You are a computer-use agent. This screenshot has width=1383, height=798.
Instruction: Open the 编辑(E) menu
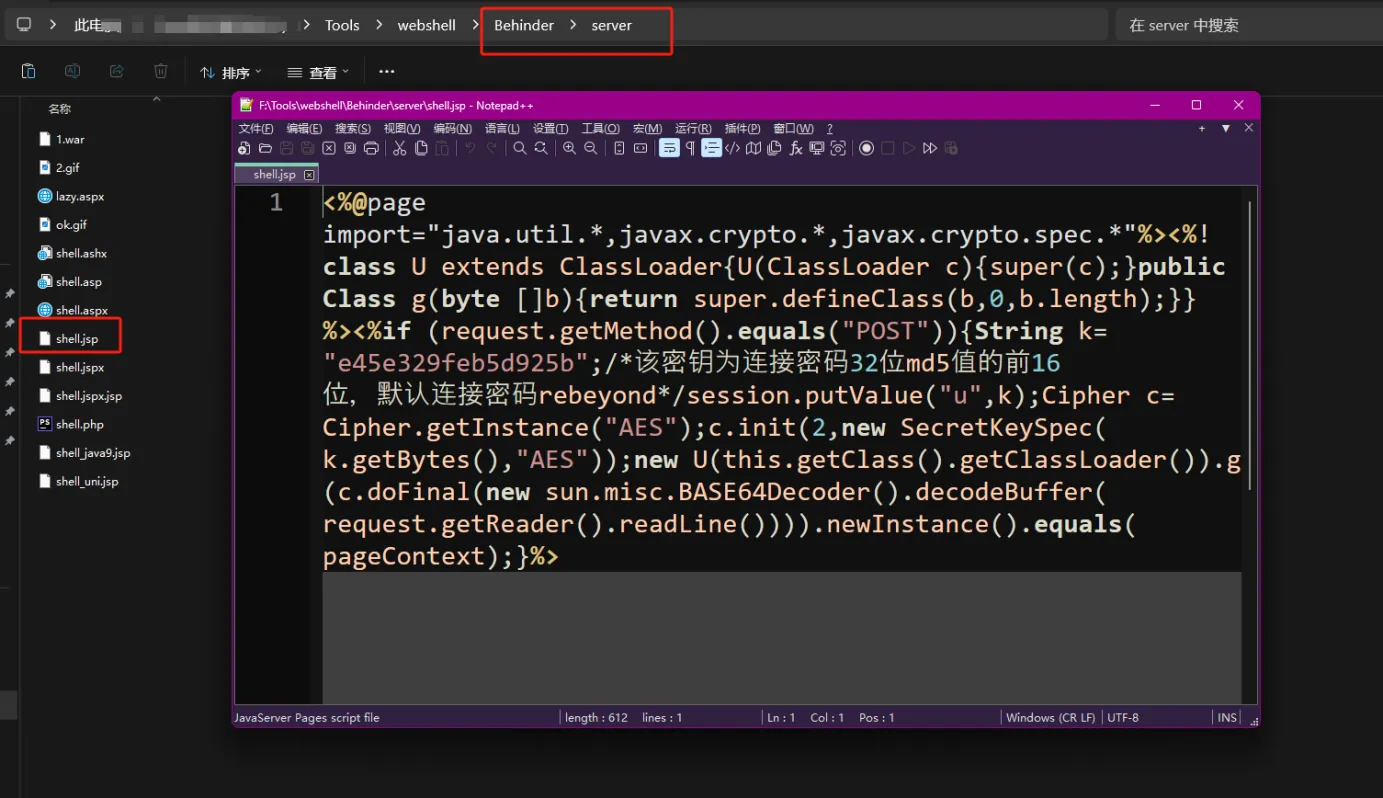click(304, 128)
